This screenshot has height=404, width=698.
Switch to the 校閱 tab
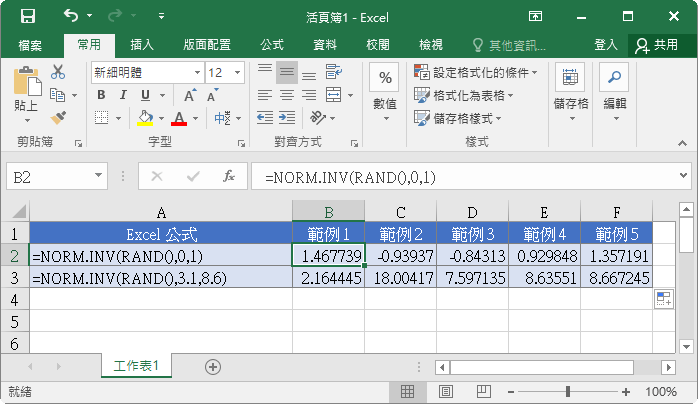click(378, 45)
